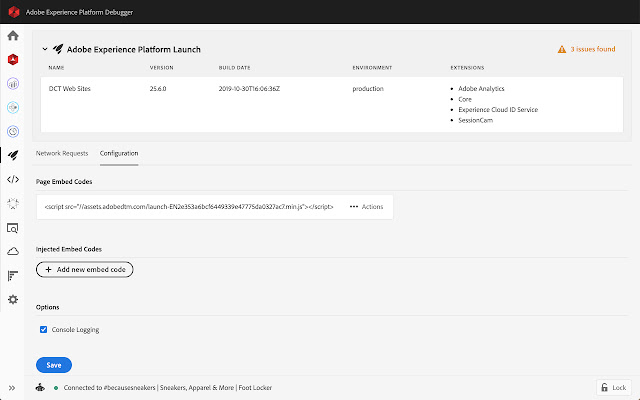
Task: Click the Save button
Action: pyautogui.click(x=54, y=365)
